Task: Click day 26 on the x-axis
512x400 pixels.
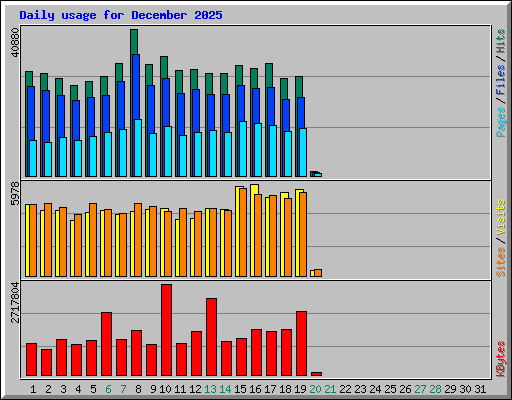Action: pyautogui.click(x=405, y=389)
